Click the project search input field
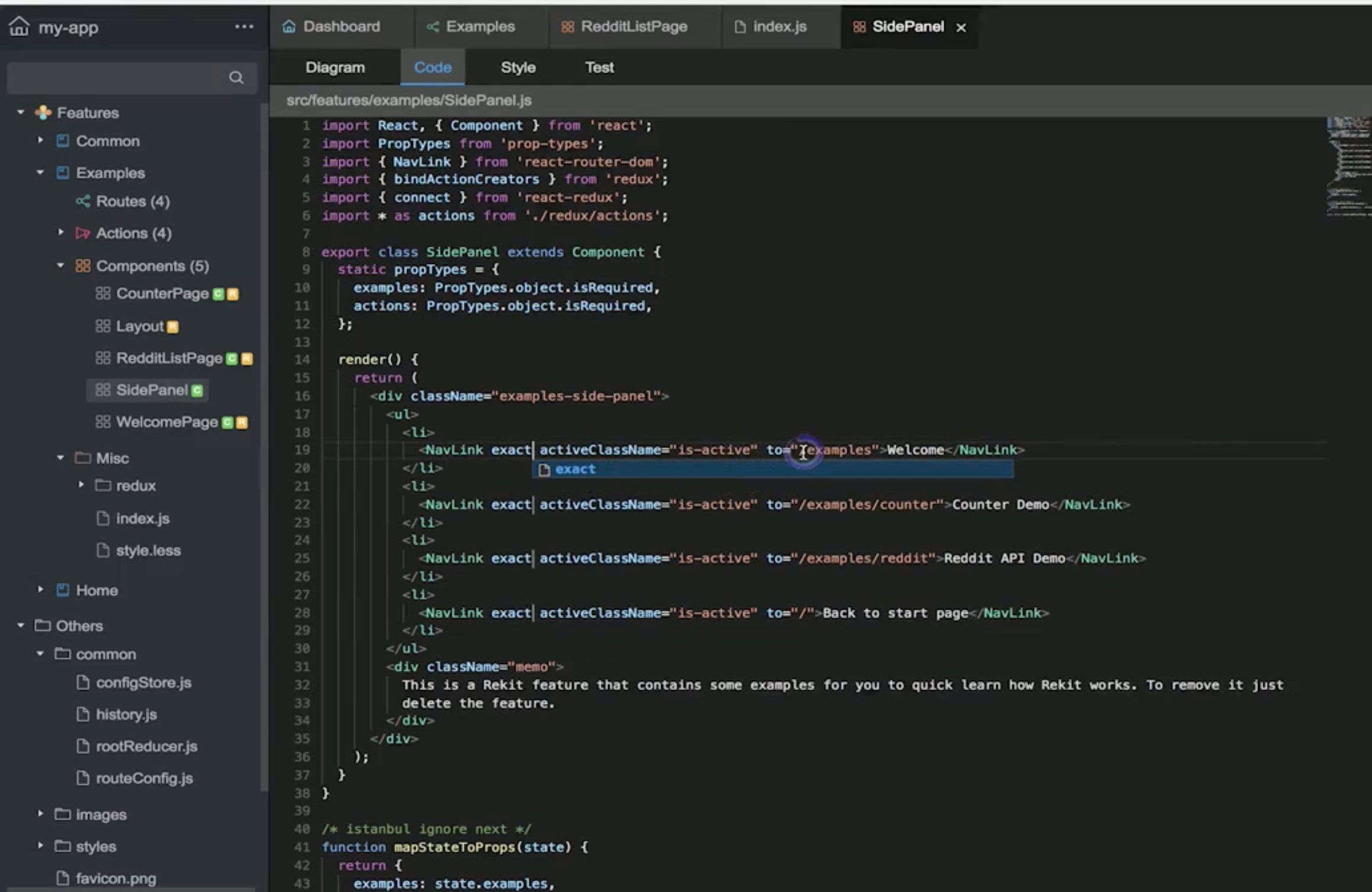Screen dimensions: 1372x892 pos(118,77)
